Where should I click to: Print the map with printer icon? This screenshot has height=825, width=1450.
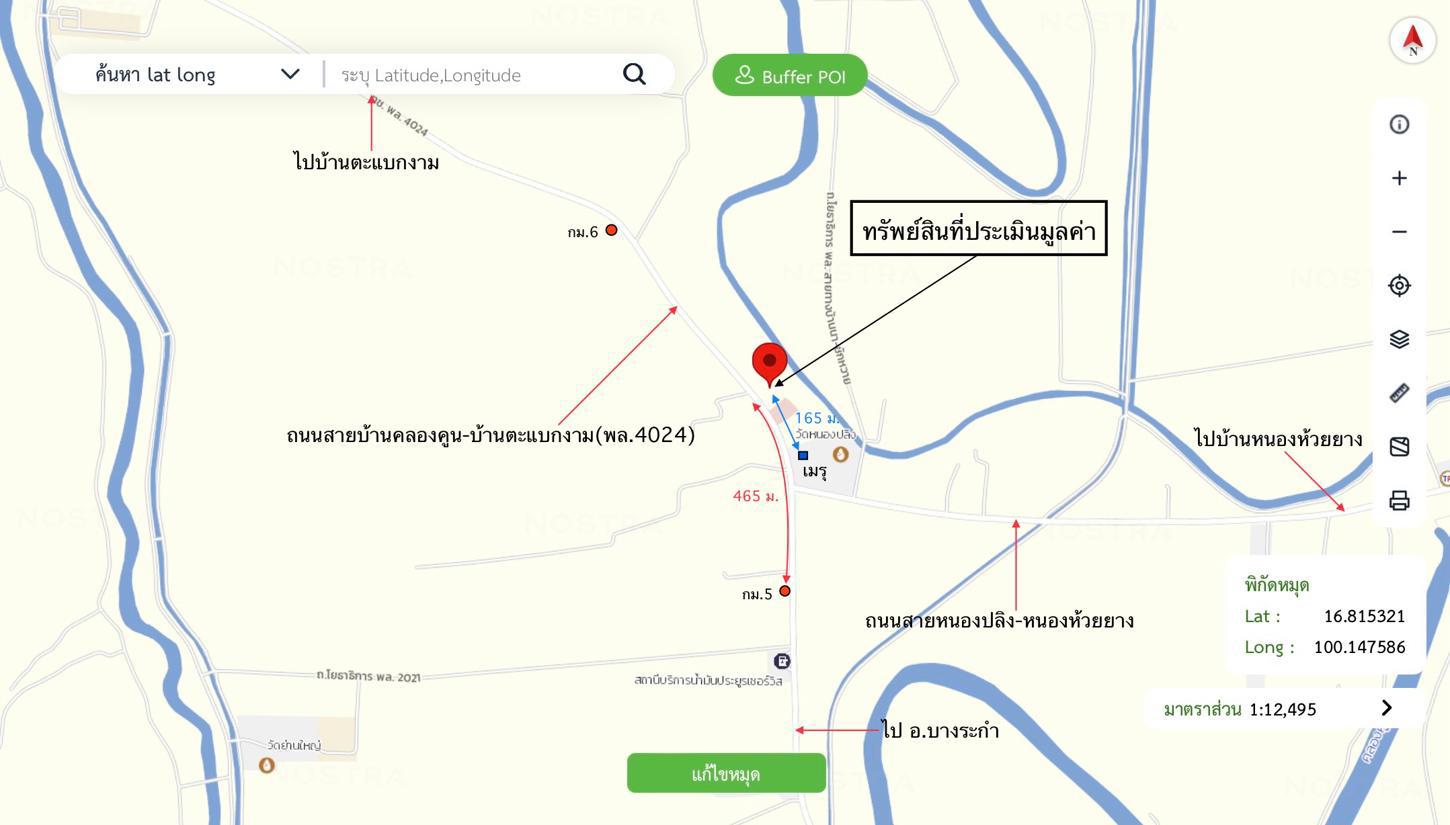click(1399, 500)
